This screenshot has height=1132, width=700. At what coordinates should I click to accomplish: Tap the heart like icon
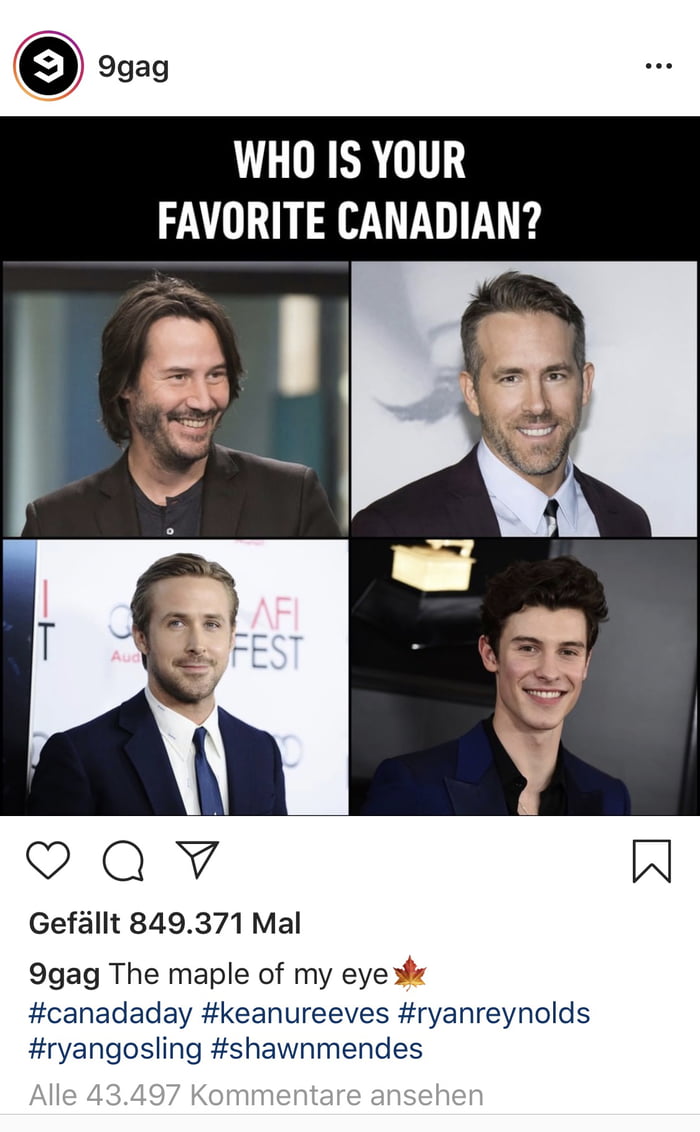(x=48, y=860)
